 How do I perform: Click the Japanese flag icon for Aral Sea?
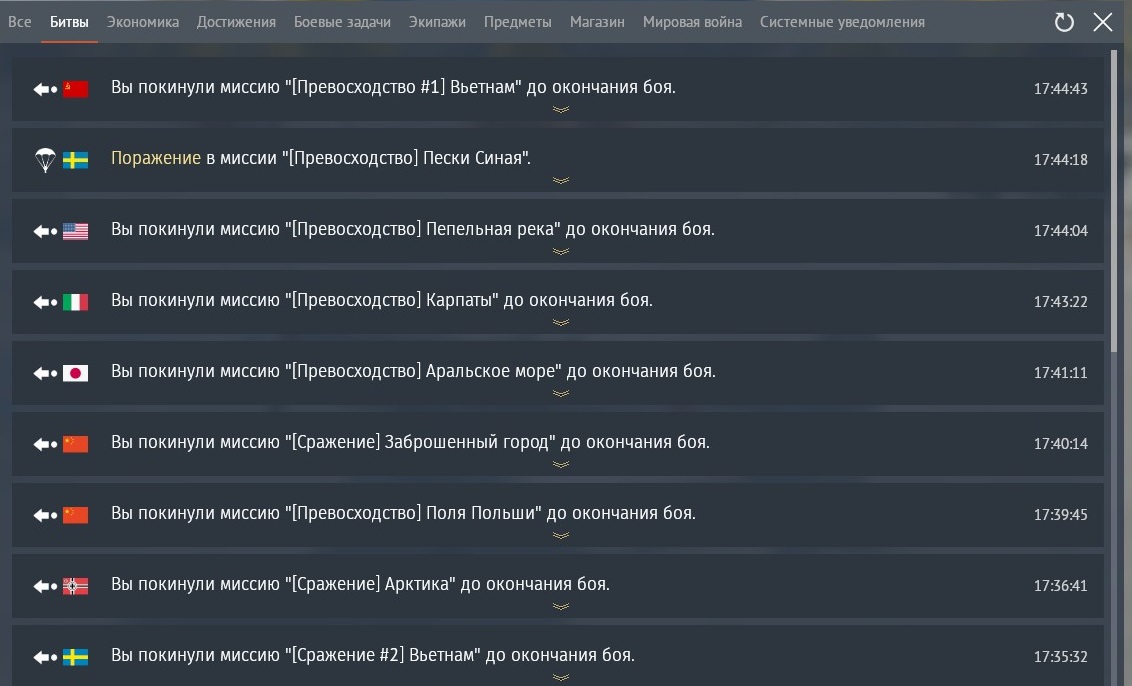tap(76, 373)
